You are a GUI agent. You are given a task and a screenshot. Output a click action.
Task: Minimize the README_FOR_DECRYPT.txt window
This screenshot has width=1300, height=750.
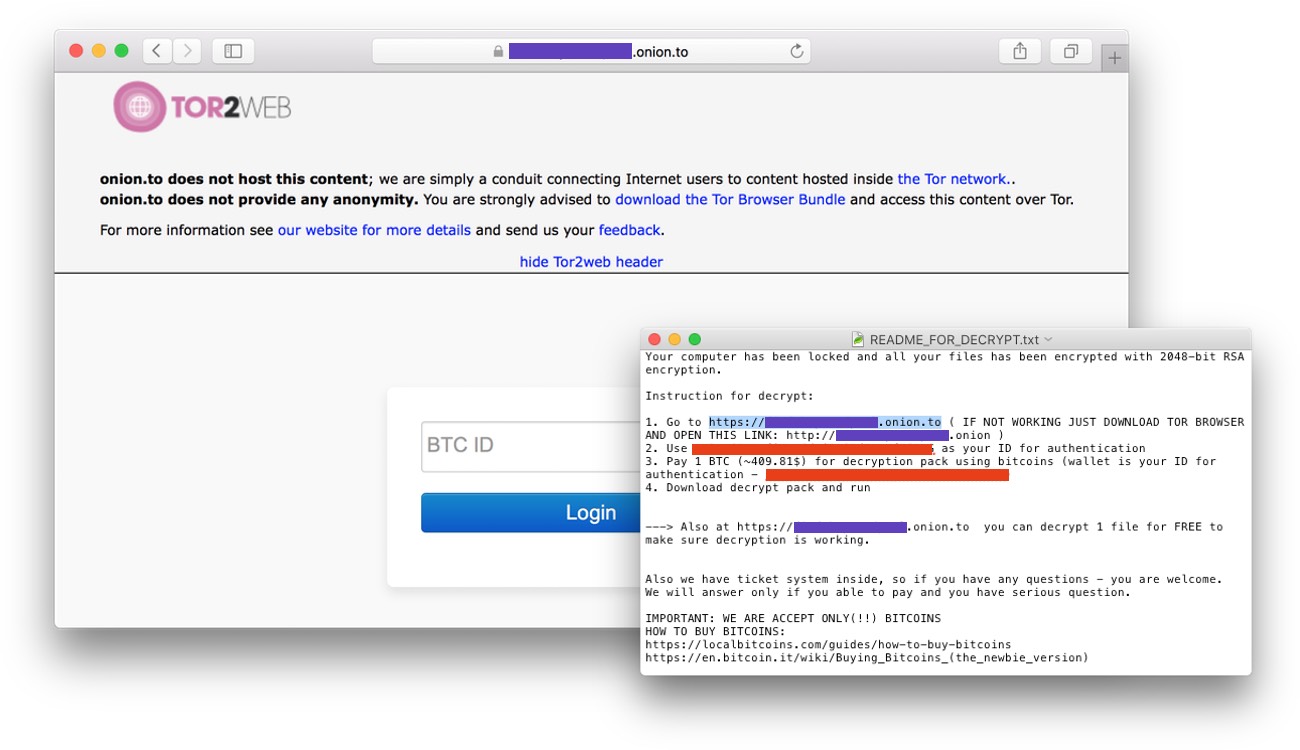[675, 340]
